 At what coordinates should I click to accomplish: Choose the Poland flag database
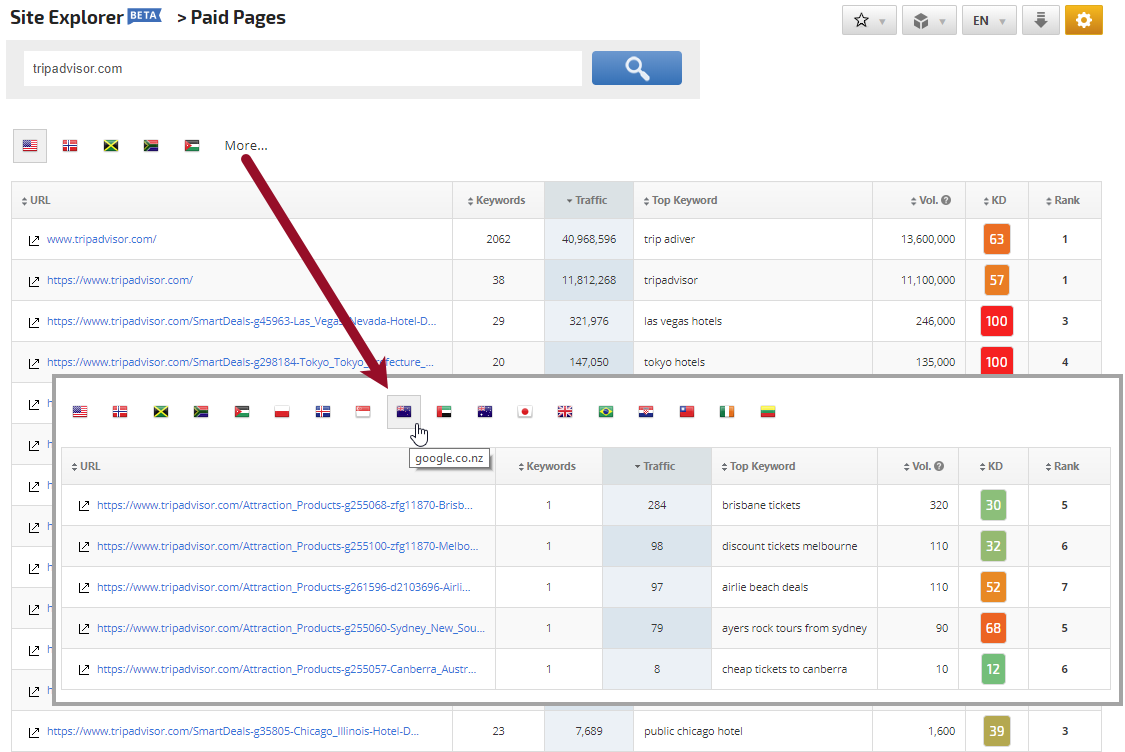pos(282,411)
